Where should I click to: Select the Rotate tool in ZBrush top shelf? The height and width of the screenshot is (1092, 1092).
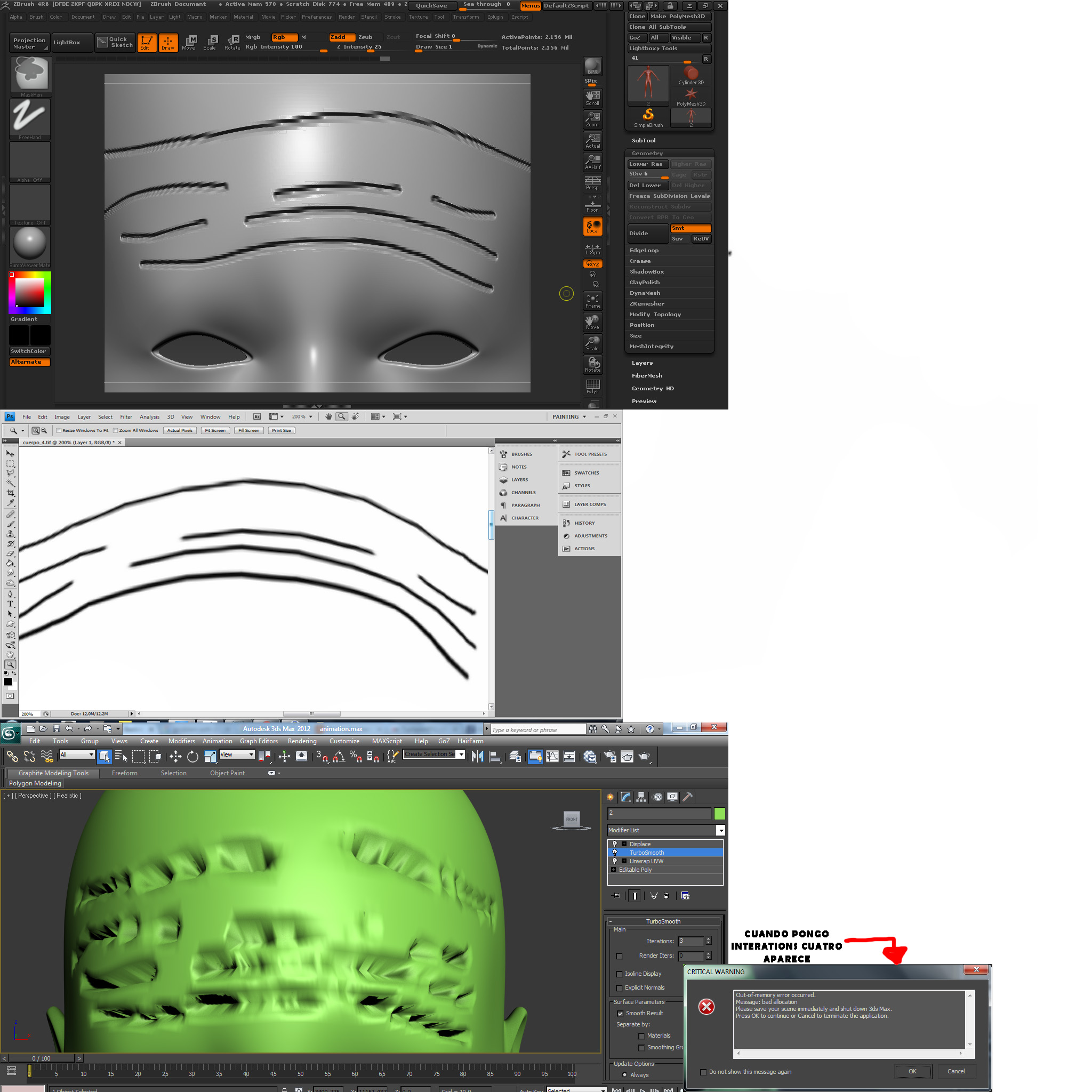(x=232, y=42)
